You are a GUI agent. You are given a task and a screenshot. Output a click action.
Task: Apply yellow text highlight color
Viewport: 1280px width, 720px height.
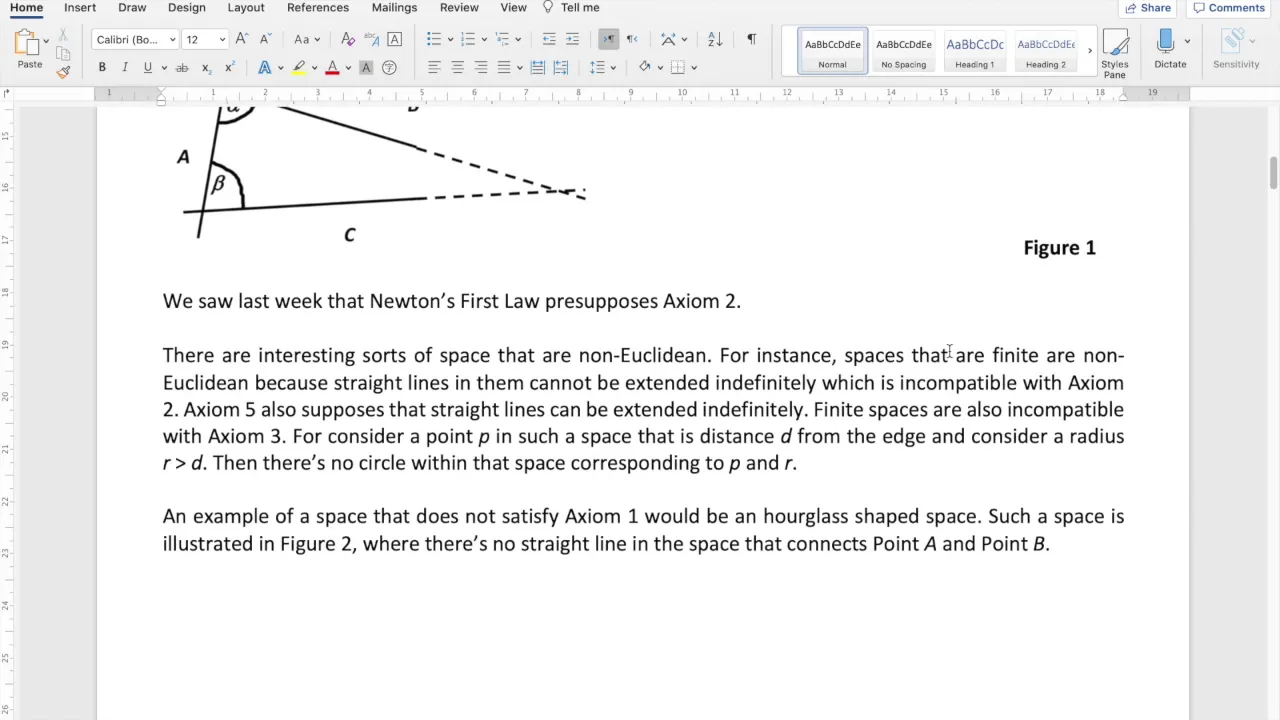pos(298,67)
